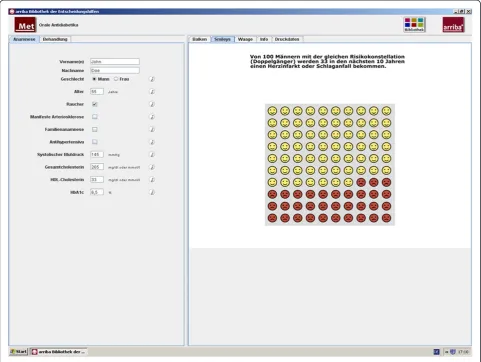Switch to the Behandlung tab
This screenshot has height=362, width=481.
[55, 39]
